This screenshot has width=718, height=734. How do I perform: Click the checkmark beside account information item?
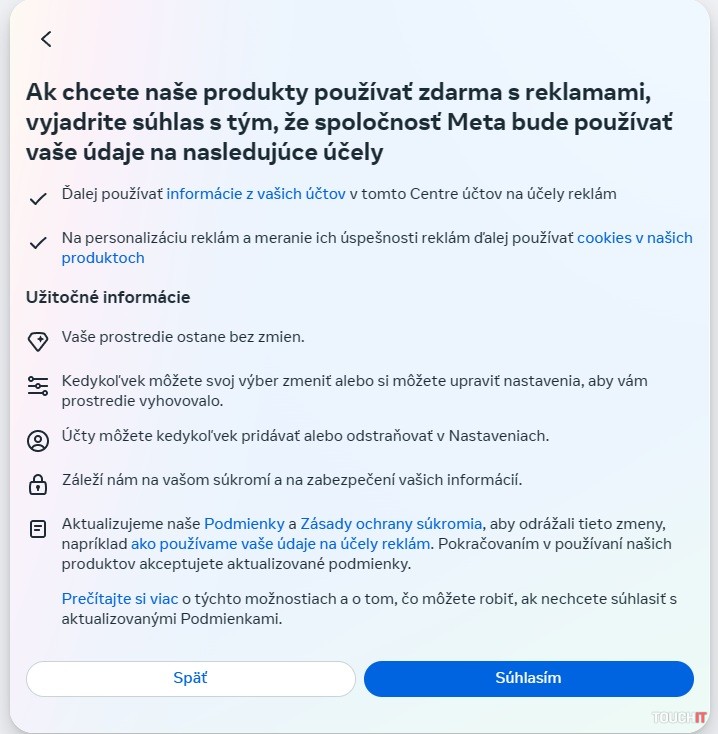[38, 199]
